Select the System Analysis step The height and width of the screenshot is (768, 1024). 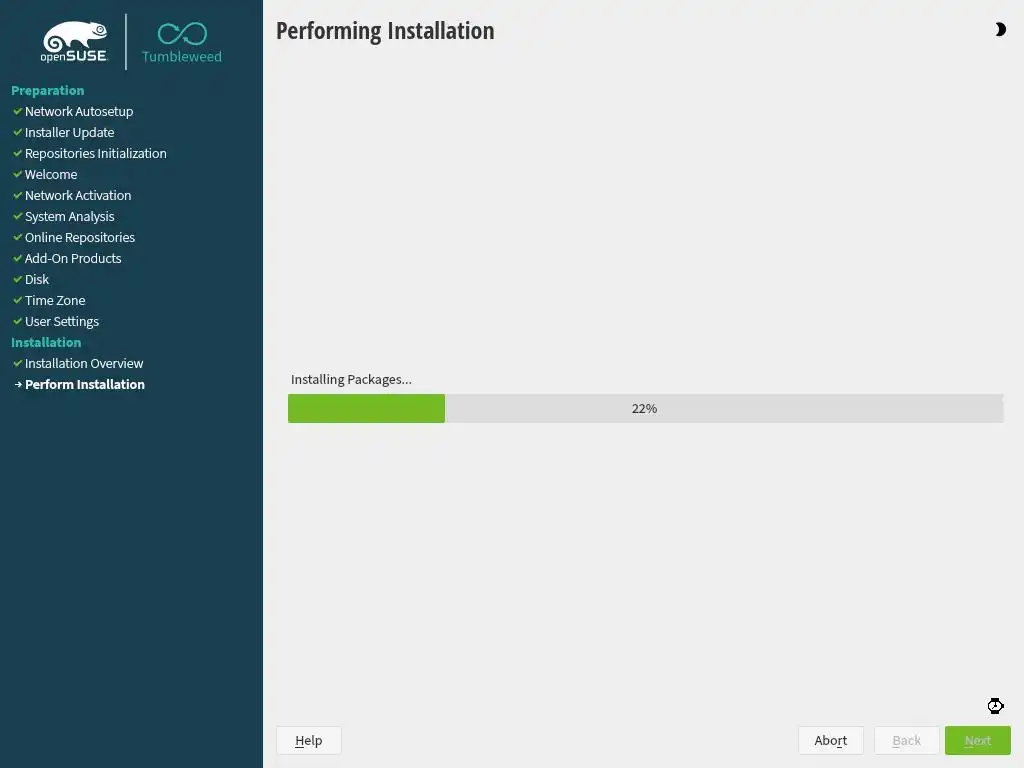click(x=69, y=217)
